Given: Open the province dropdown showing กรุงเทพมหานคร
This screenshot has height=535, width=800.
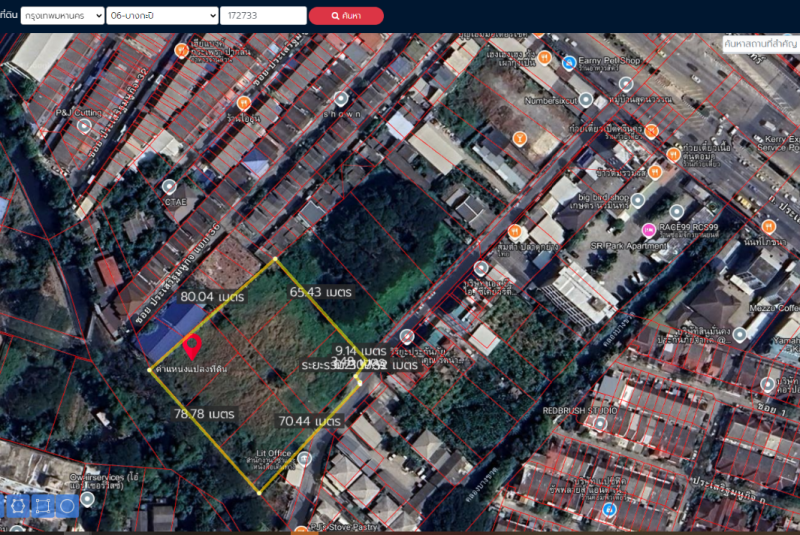Looking at the screenshot, I should point(62,16).
